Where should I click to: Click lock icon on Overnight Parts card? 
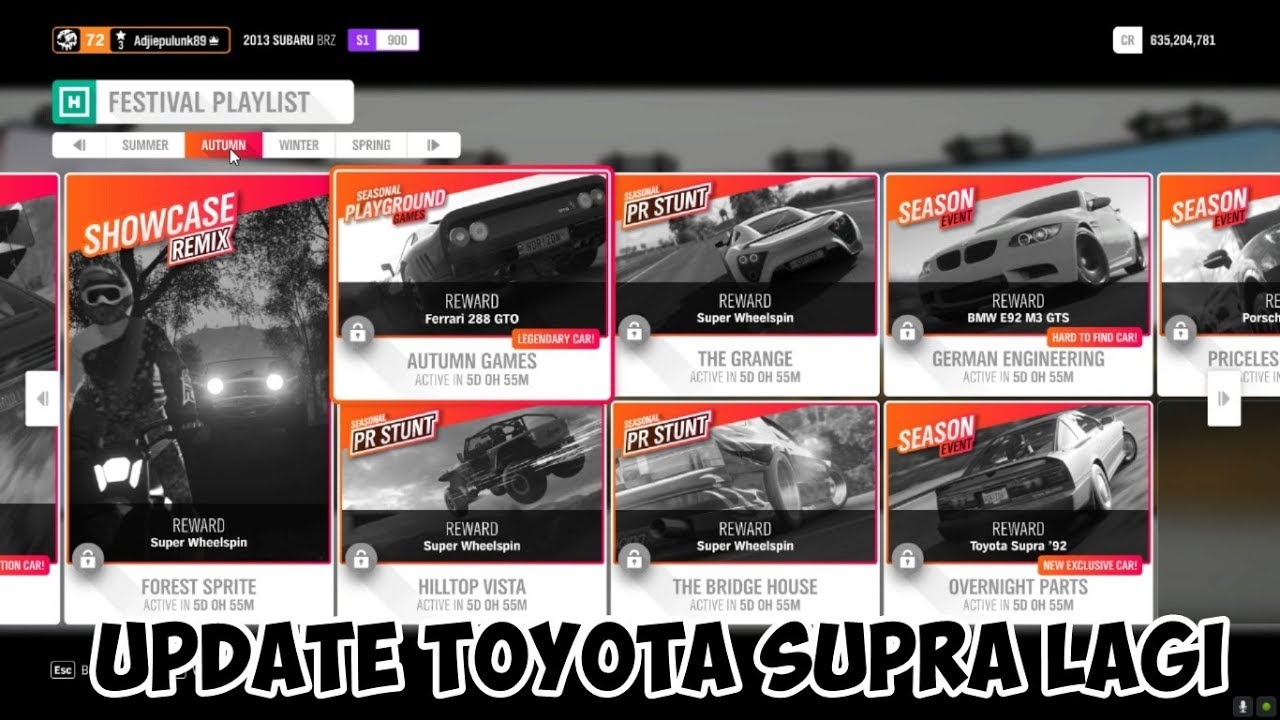pos(905,558)
